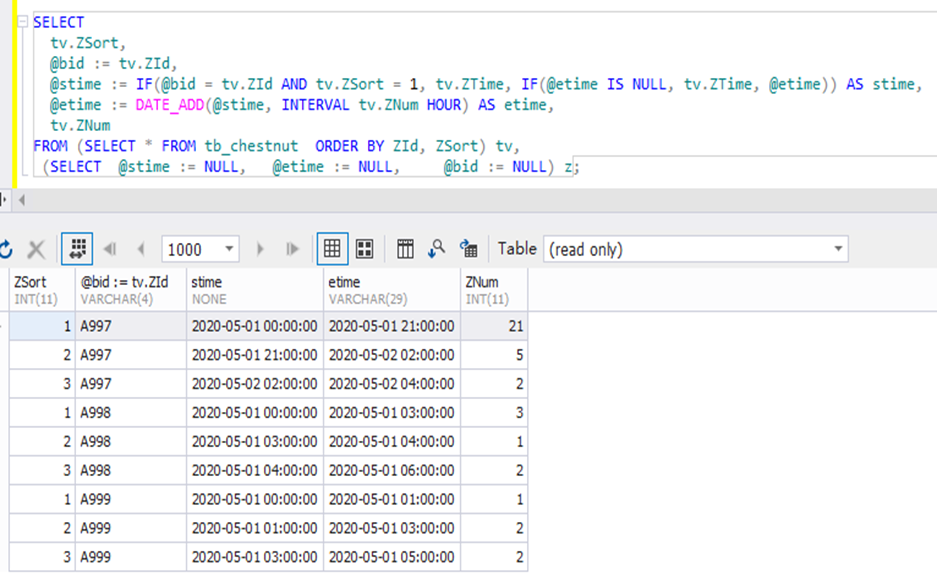Open the 1000 rows-per-page dropdown

[229, 249]
